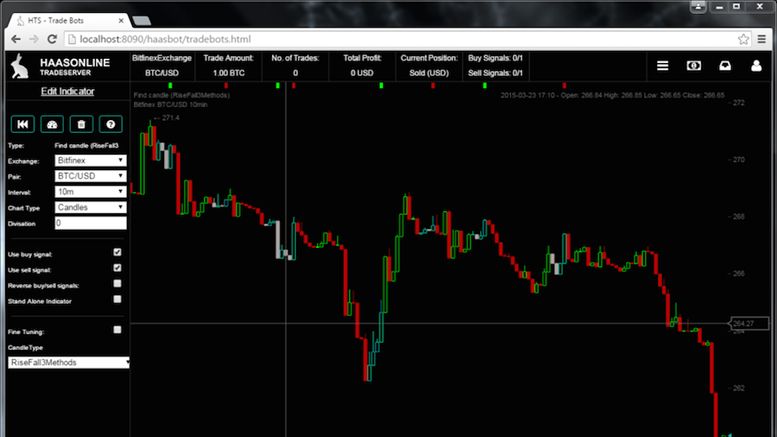Click the 271.4 high price label
Viewport: 777px width, 437px height.
[x=170, y=118]
